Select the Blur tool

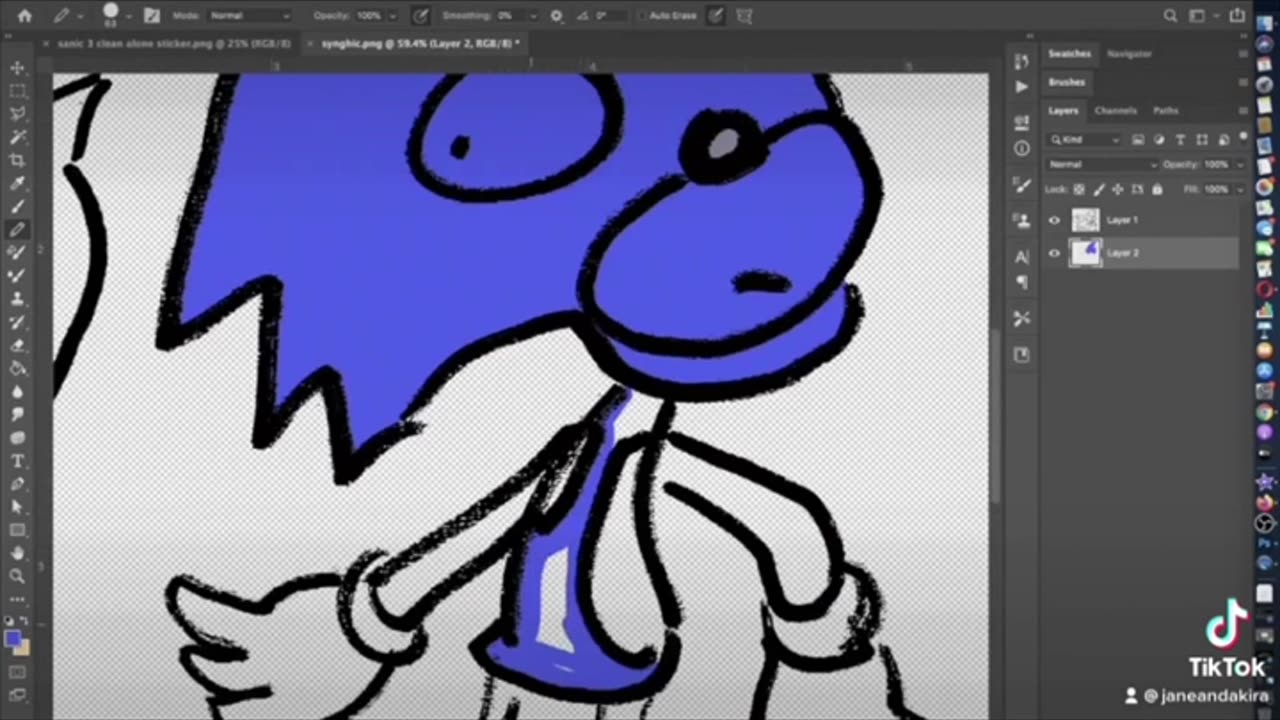[17, 391]
